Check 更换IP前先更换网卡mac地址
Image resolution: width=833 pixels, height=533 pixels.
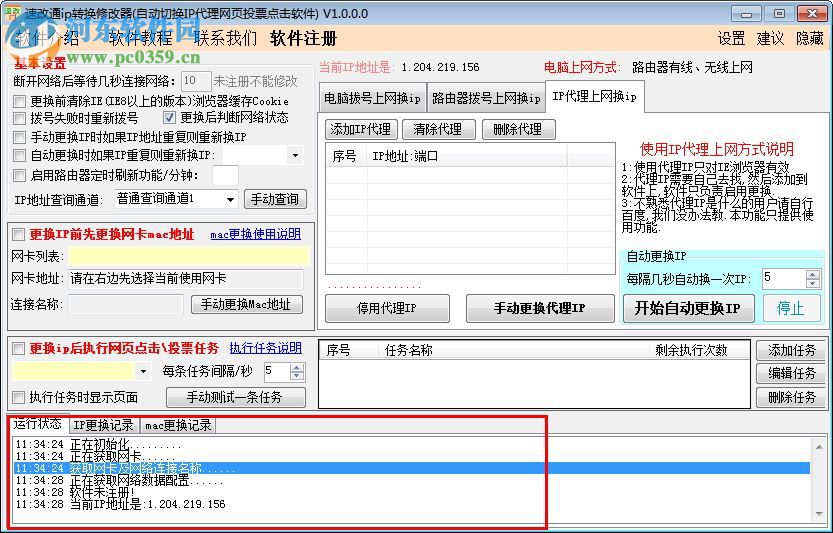pos(19,234)
